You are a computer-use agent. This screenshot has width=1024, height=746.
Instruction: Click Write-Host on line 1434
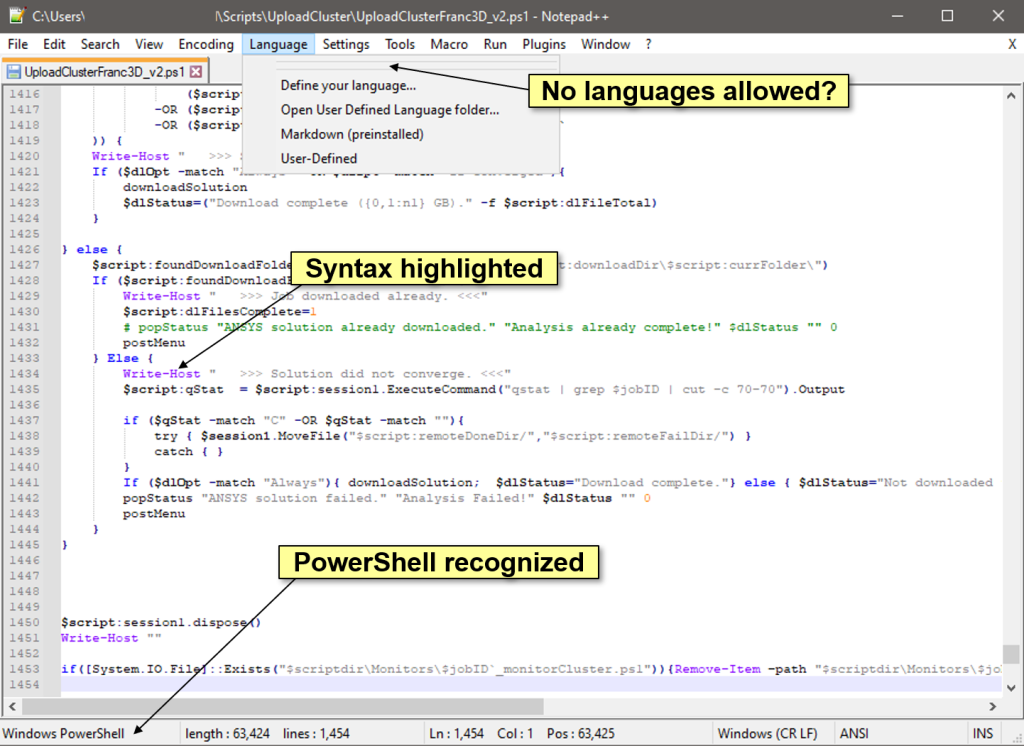[x=161, y=374]
